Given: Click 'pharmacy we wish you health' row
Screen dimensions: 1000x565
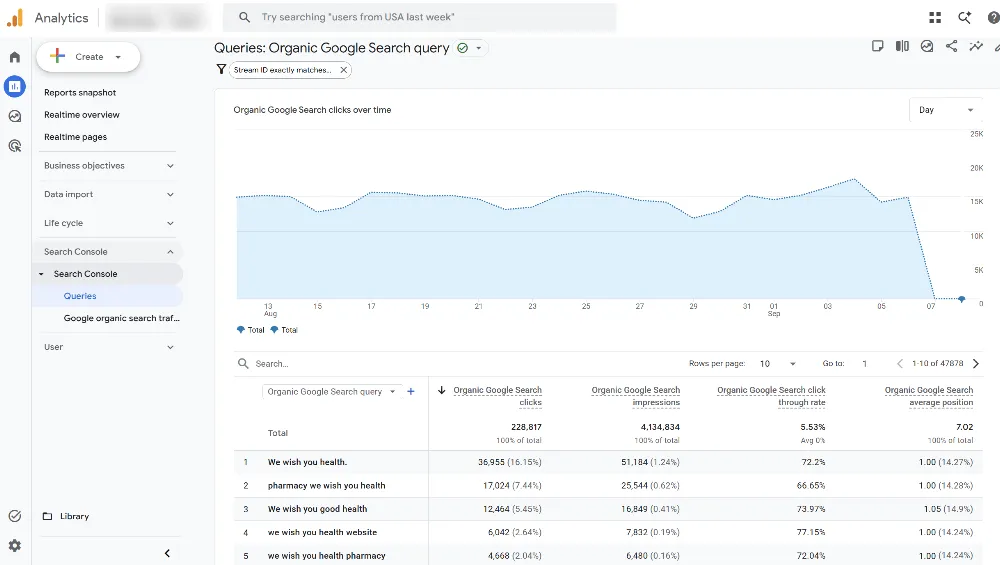Looking at the screenshot, I should click(x=608, y=485).
